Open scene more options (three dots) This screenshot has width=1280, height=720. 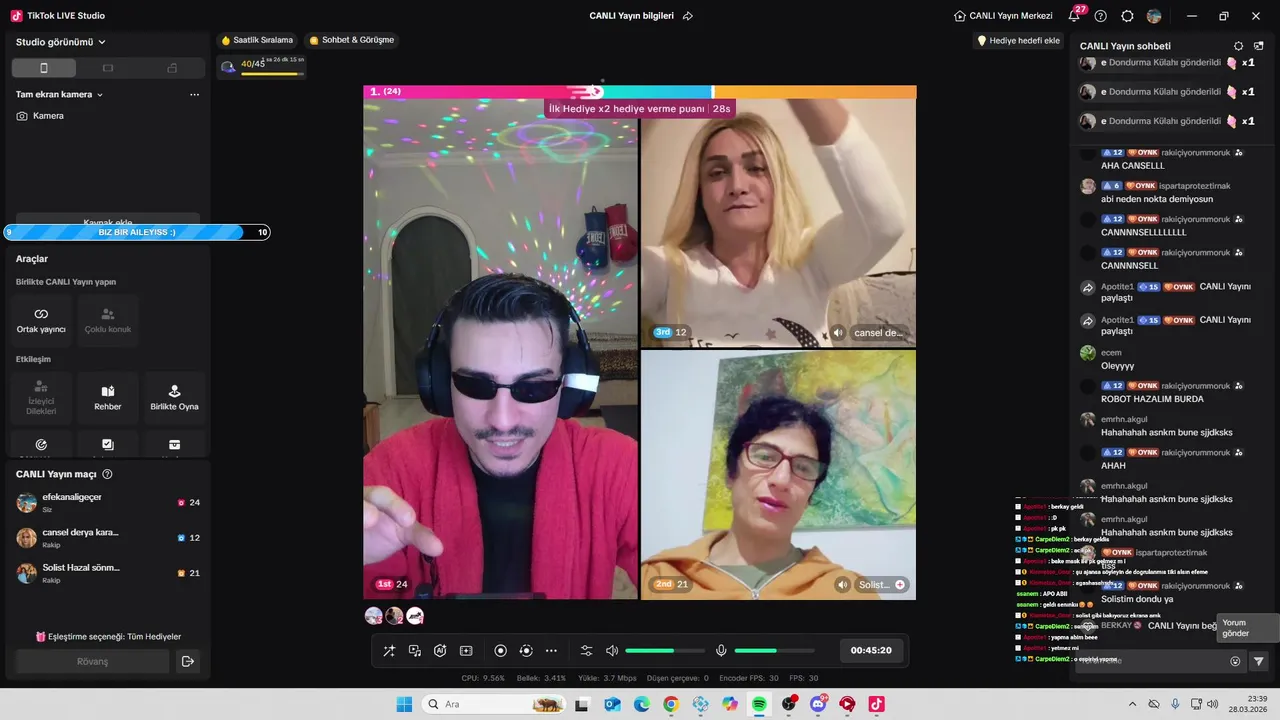[x=194, y=95]
